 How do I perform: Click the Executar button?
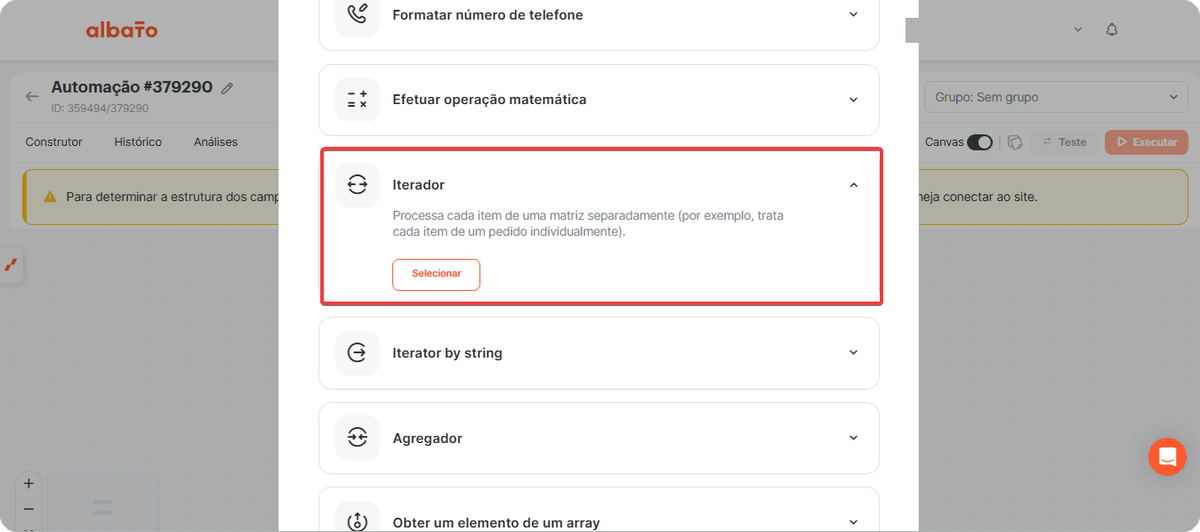pyautogui.click(x=1146, y=142)
